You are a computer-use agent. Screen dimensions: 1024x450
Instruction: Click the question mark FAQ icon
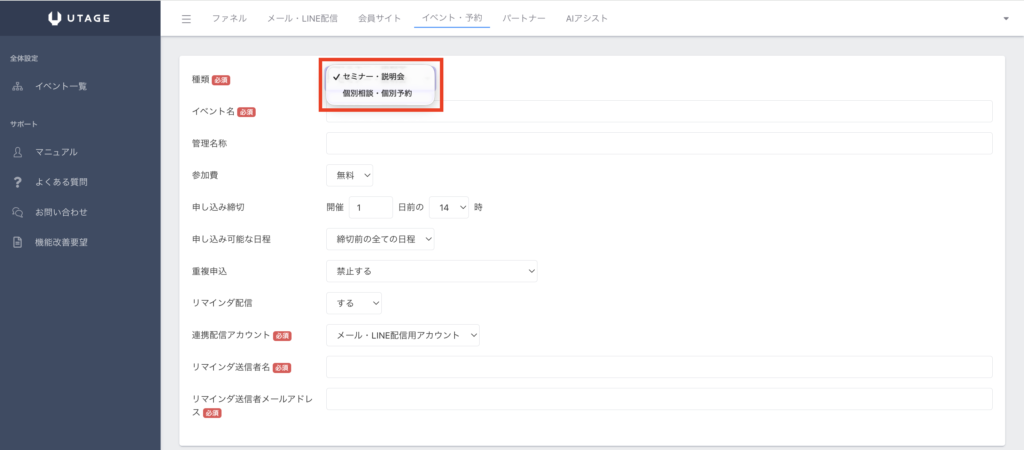click(17, 182)
